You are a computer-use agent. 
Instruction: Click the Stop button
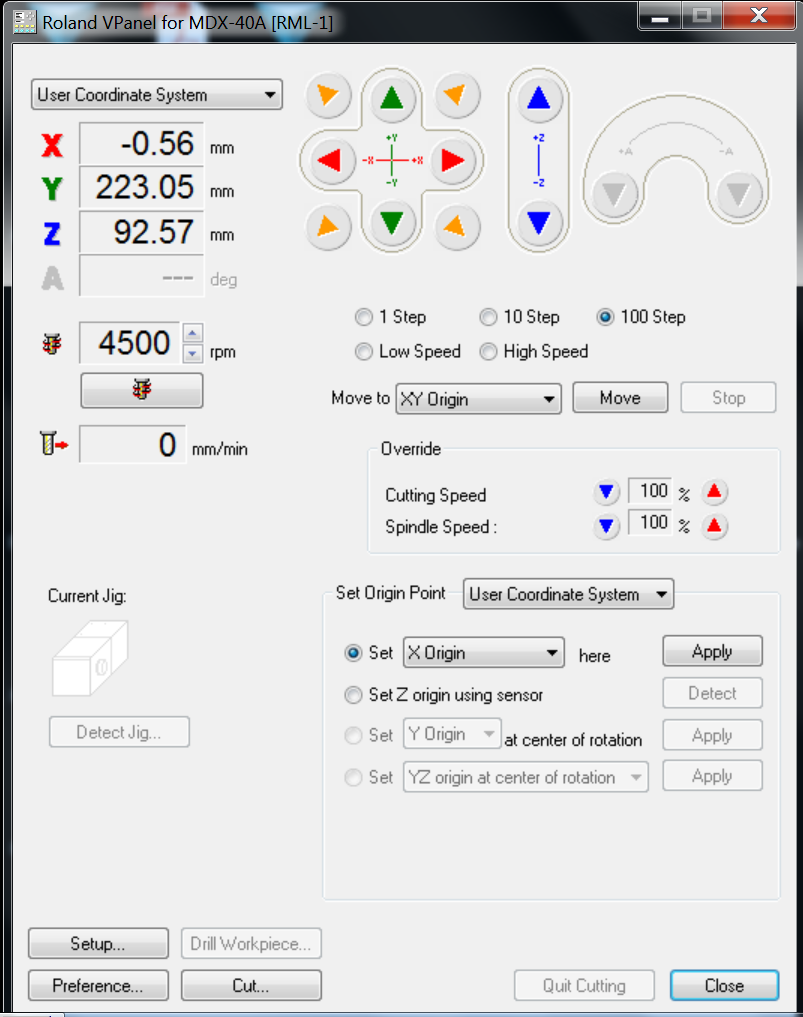[x=728, y=398]
